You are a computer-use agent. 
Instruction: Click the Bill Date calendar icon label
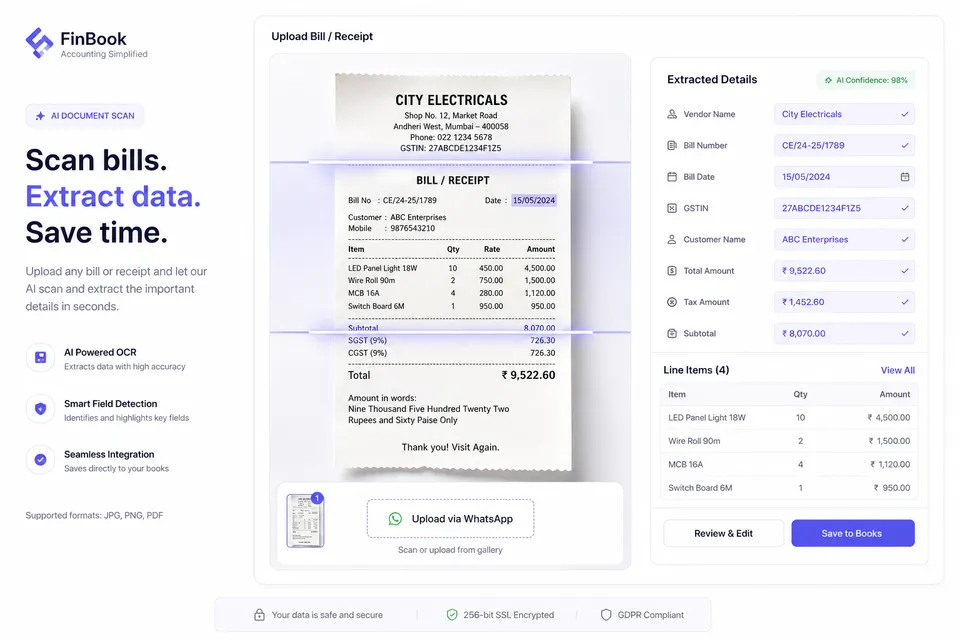click(672, 176)
